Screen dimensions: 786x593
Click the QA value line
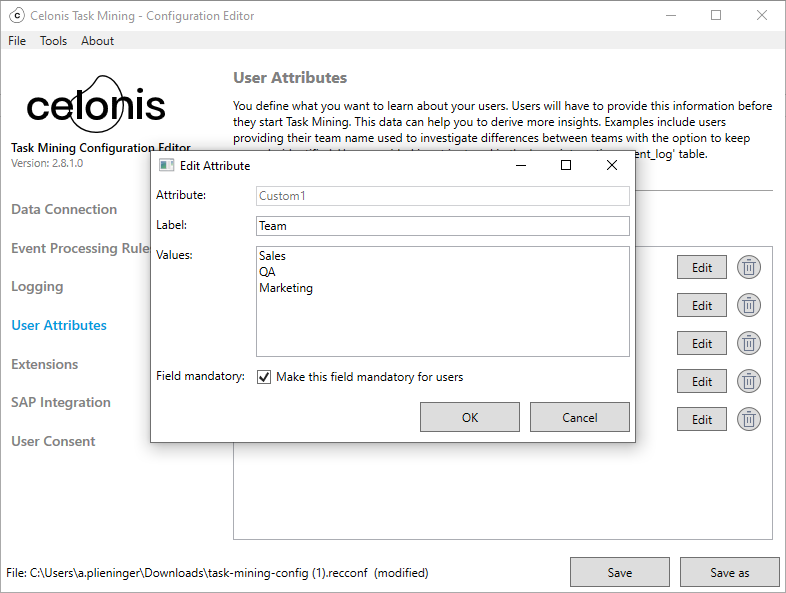[267, 272]
